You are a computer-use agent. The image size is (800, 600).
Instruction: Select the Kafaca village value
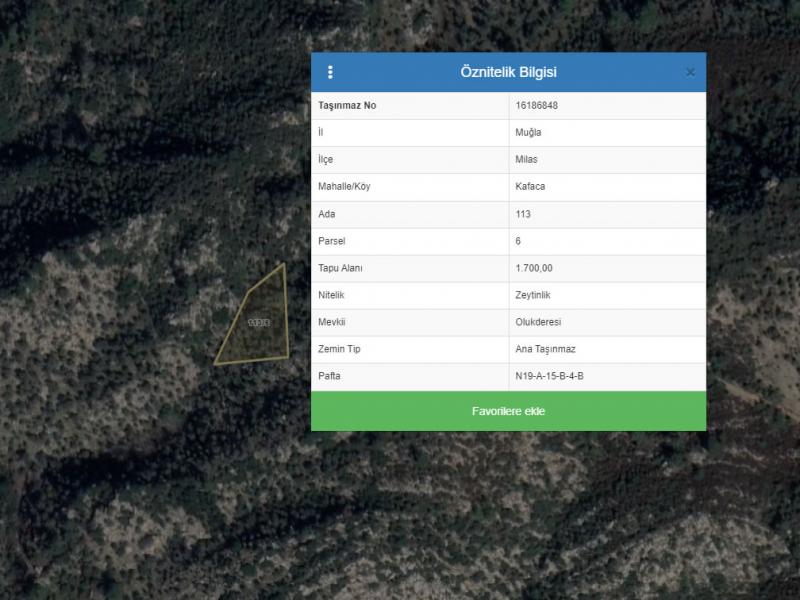tap(530, 187)
